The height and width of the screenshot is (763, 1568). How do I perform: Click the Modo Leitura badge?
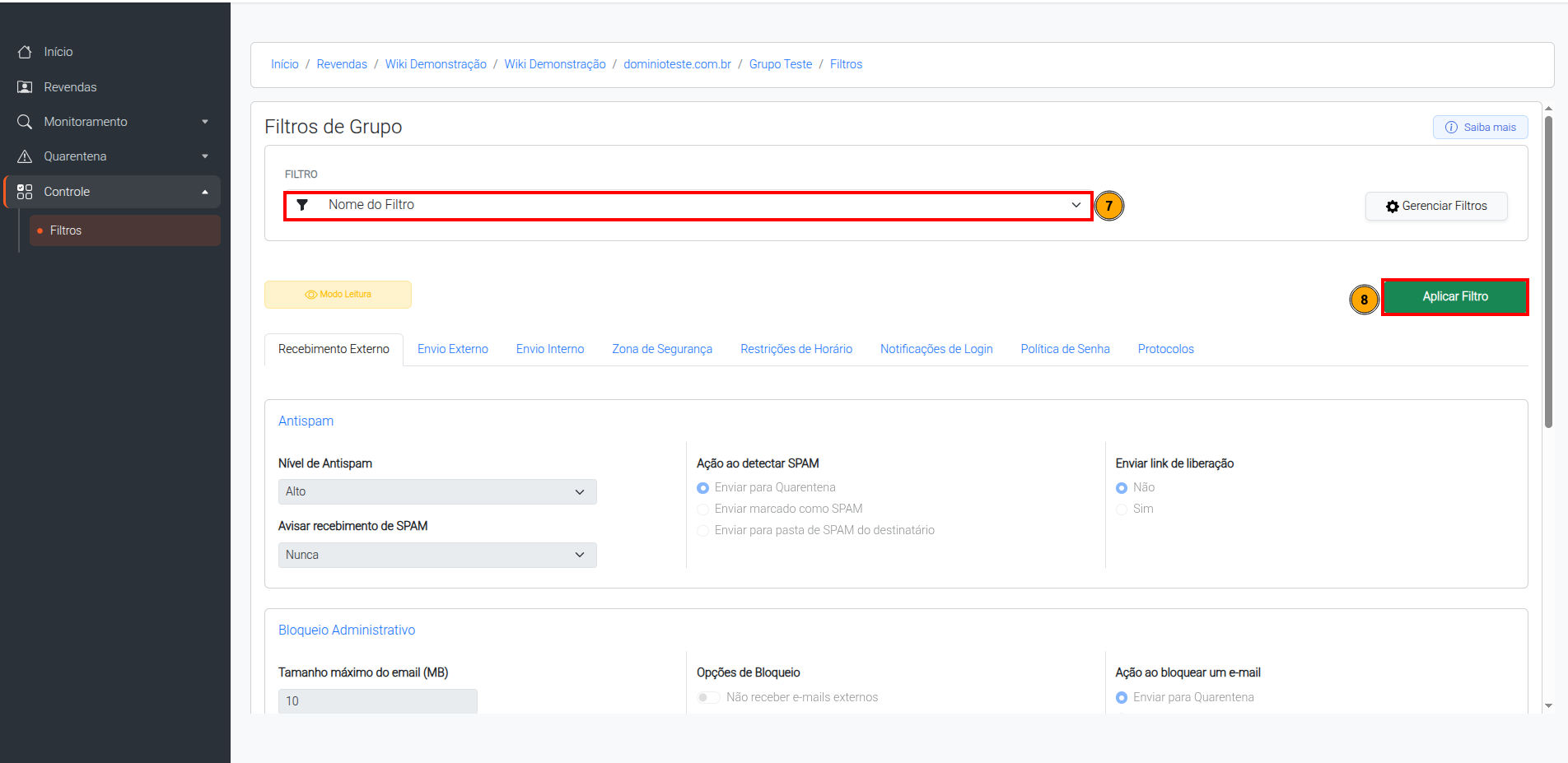(x=338, y=295)
